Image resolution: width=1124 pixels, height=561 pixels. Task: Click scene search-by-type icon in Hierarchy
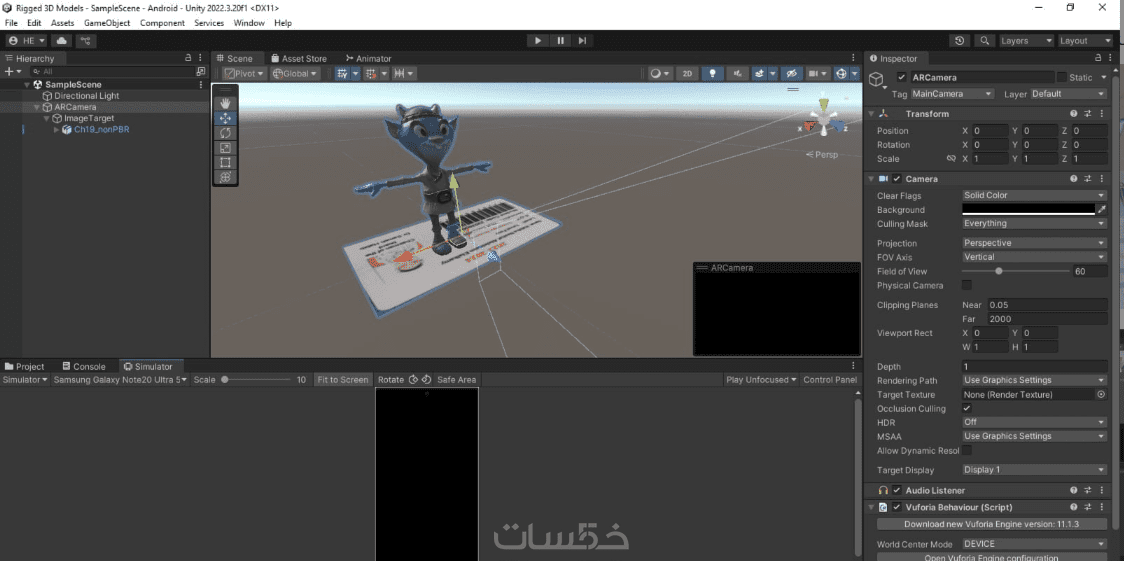coord(201,72)
